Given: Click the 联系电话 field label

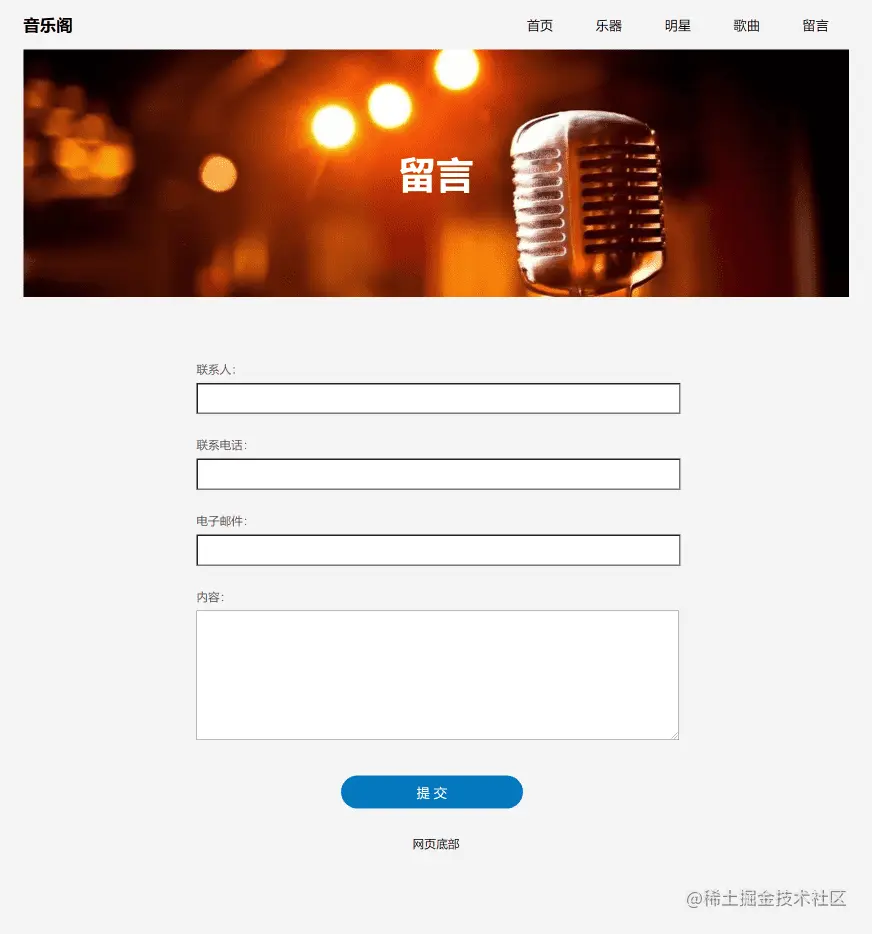Looking at the screenshot, I should point(222,446).
